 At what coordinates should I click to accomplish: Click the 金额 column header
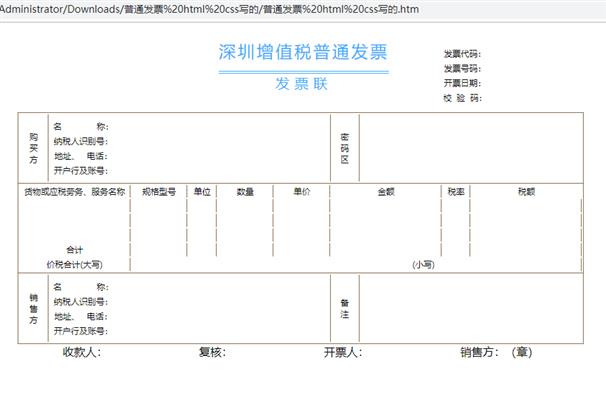(386, 192)
